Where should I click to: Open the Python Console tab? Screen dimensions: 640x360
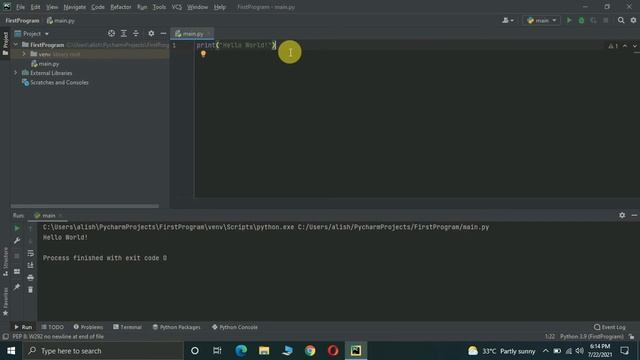click(x=235, y=327)
